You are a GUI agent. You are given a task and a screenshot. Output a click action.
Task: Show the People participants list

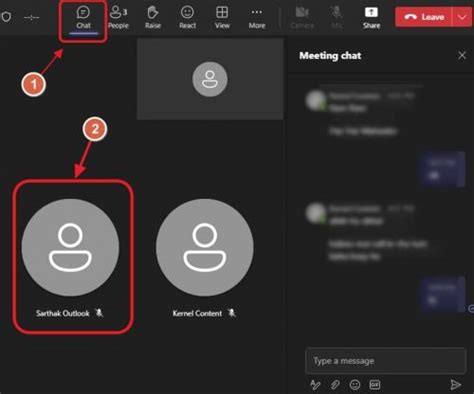[x=118, y=18]
